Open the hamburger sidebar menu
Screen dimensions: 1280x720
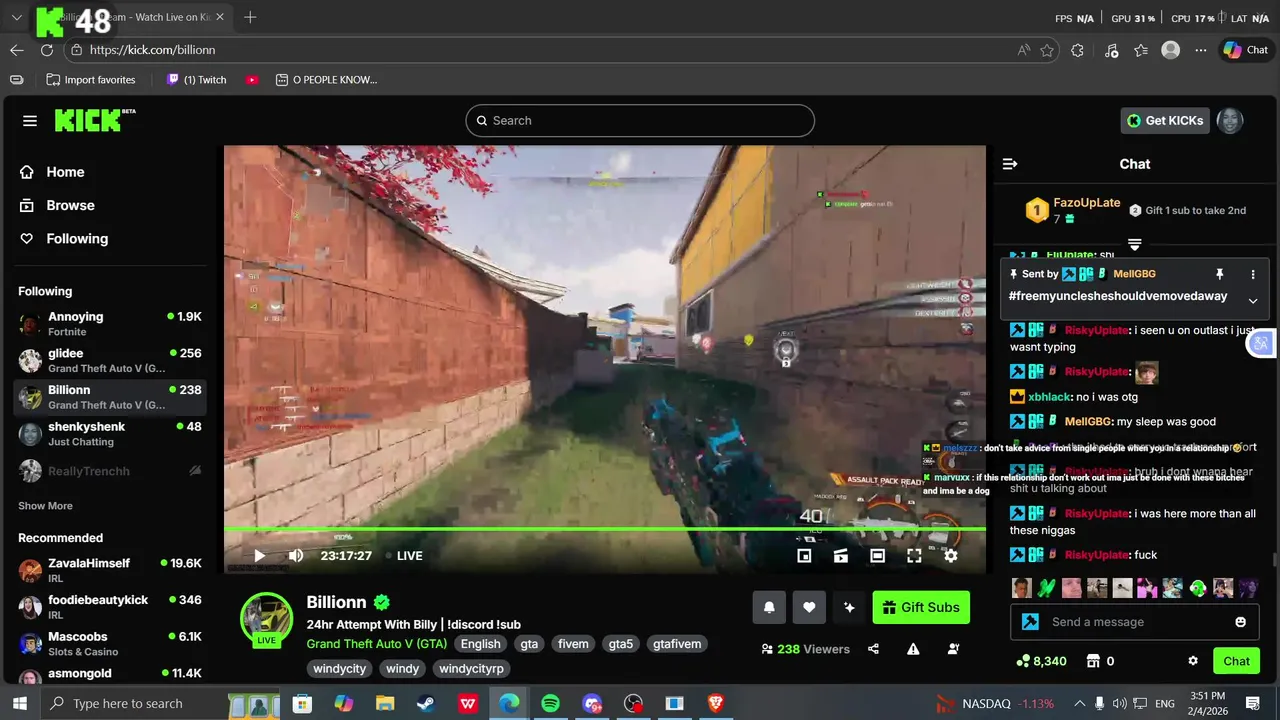30,121
